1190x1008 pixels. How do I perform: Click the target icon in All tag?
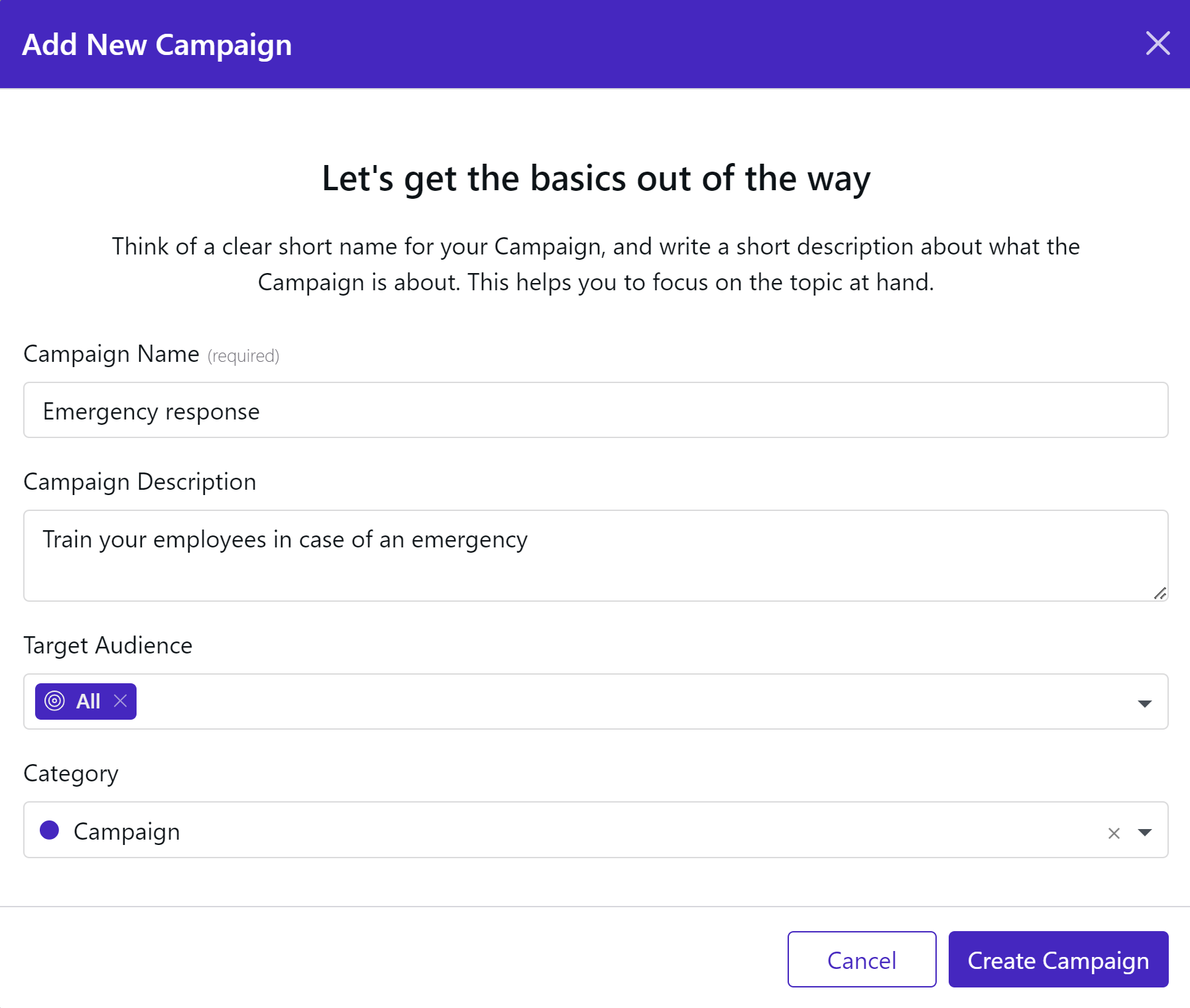point(54,700)
